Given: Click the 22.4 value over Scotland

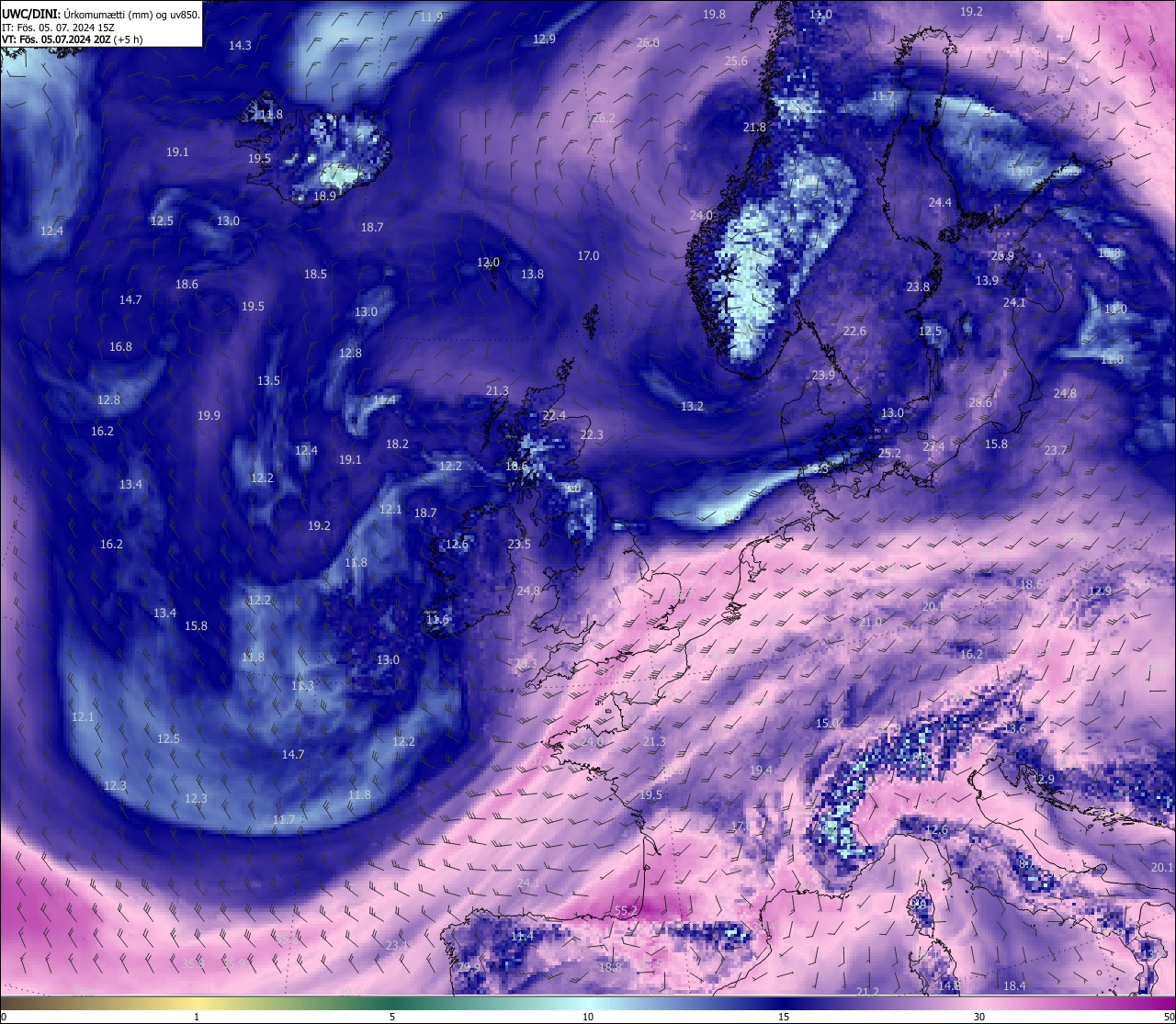Looking at the screenshot, I should (554, 415).
